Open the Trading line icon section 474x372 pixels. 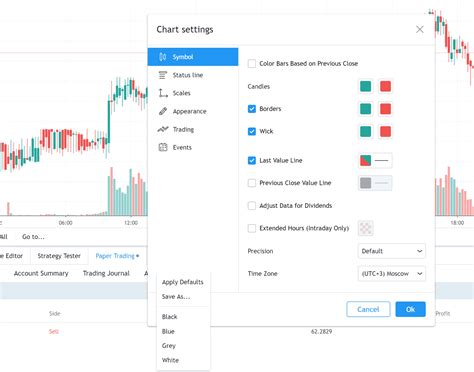point(163,129)
